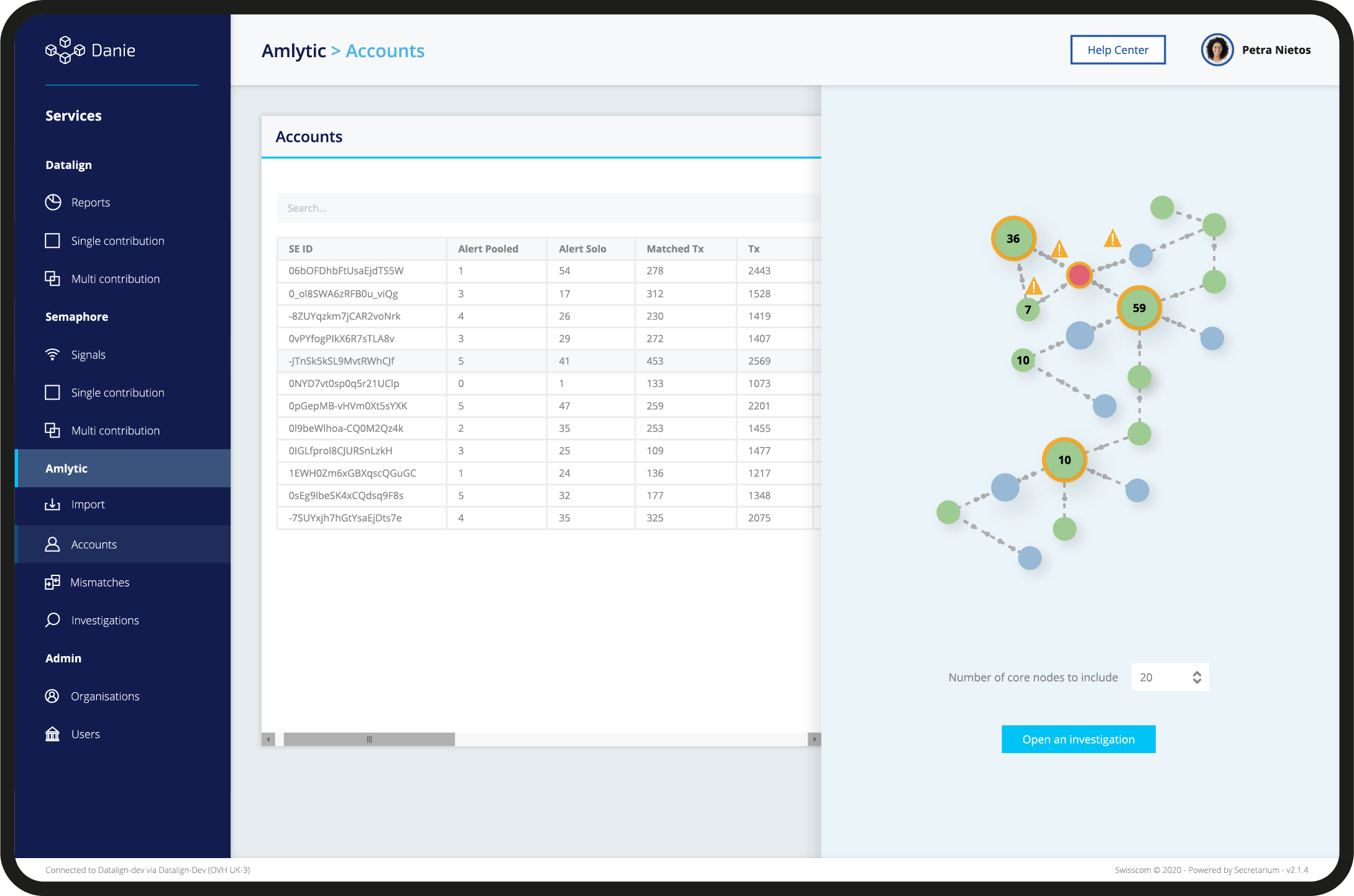Open the Signals wifi icon under Semaphore

[x=53, y=355]
